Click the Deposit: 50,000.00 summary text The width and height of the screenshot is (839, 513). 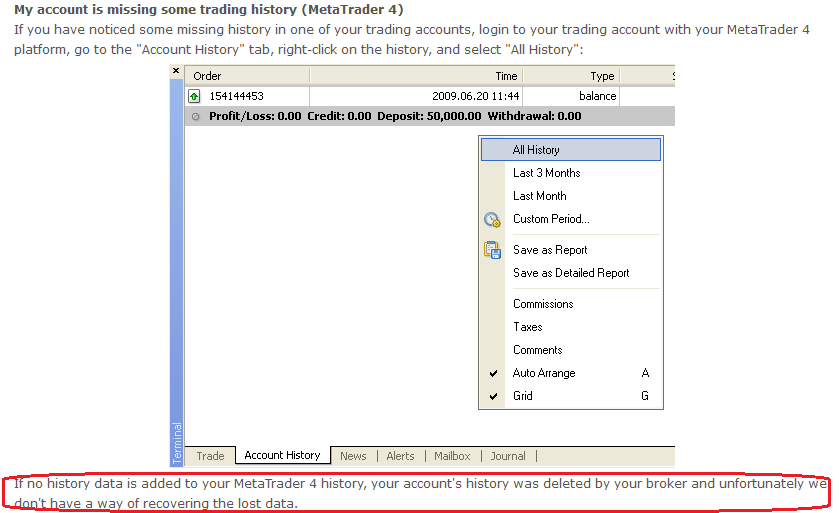(429, 116)
